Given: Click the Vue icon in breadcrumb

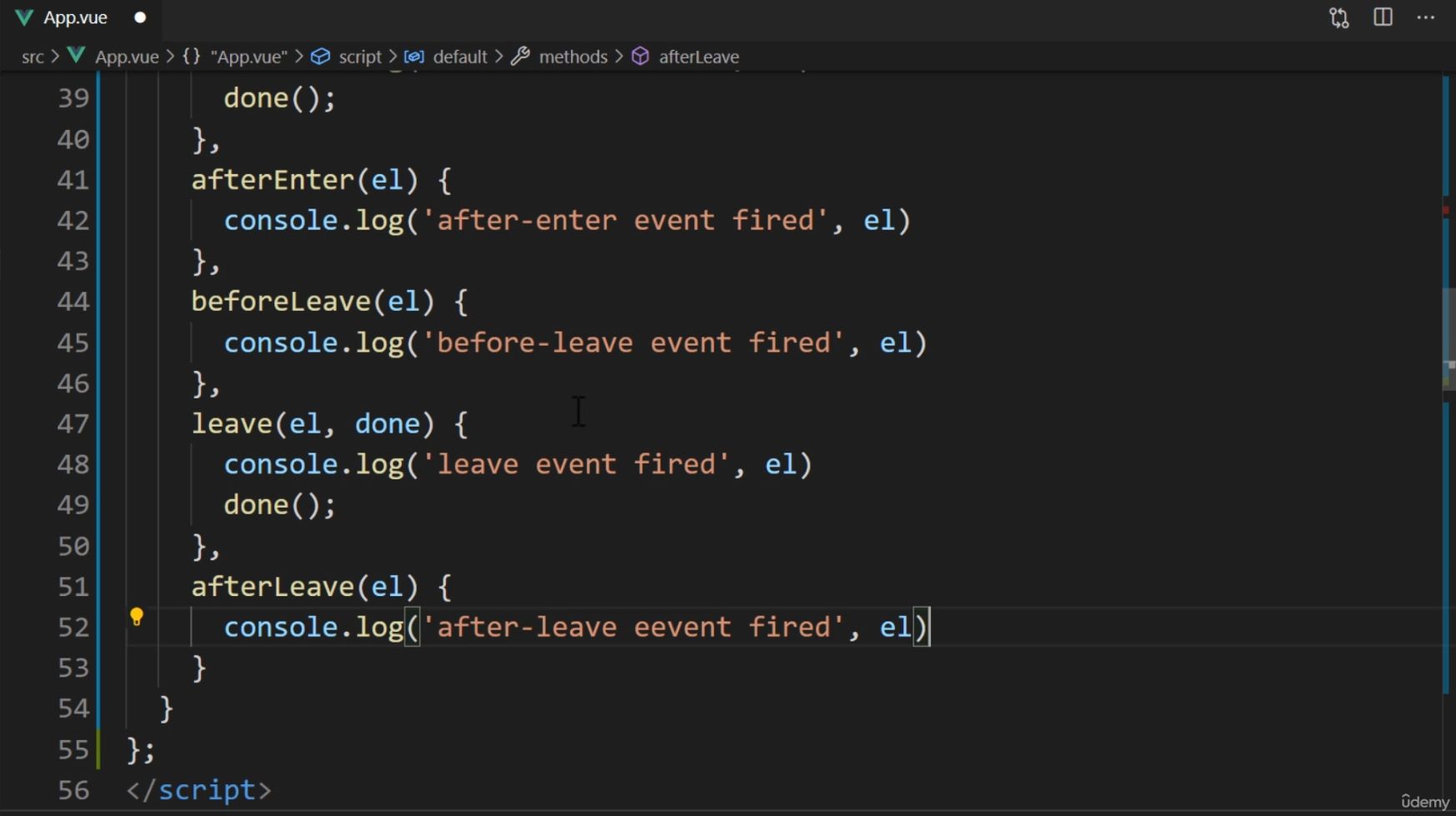Looking at the screenshot, I should pyautogui.click(x=77, y=56).
